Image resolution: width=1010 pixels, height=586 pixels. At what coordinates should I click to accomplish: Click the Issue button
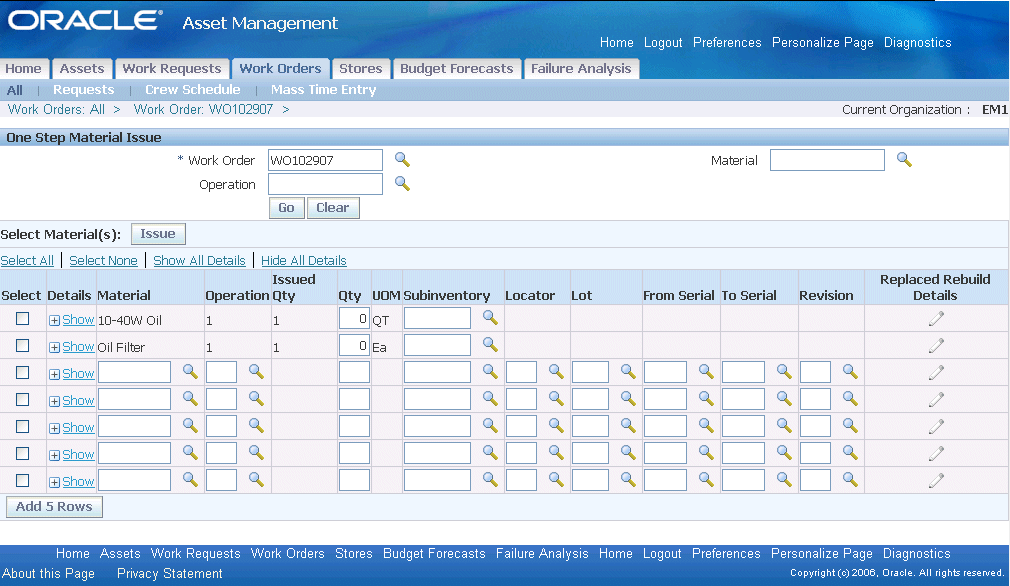click(x=158, y=234)
